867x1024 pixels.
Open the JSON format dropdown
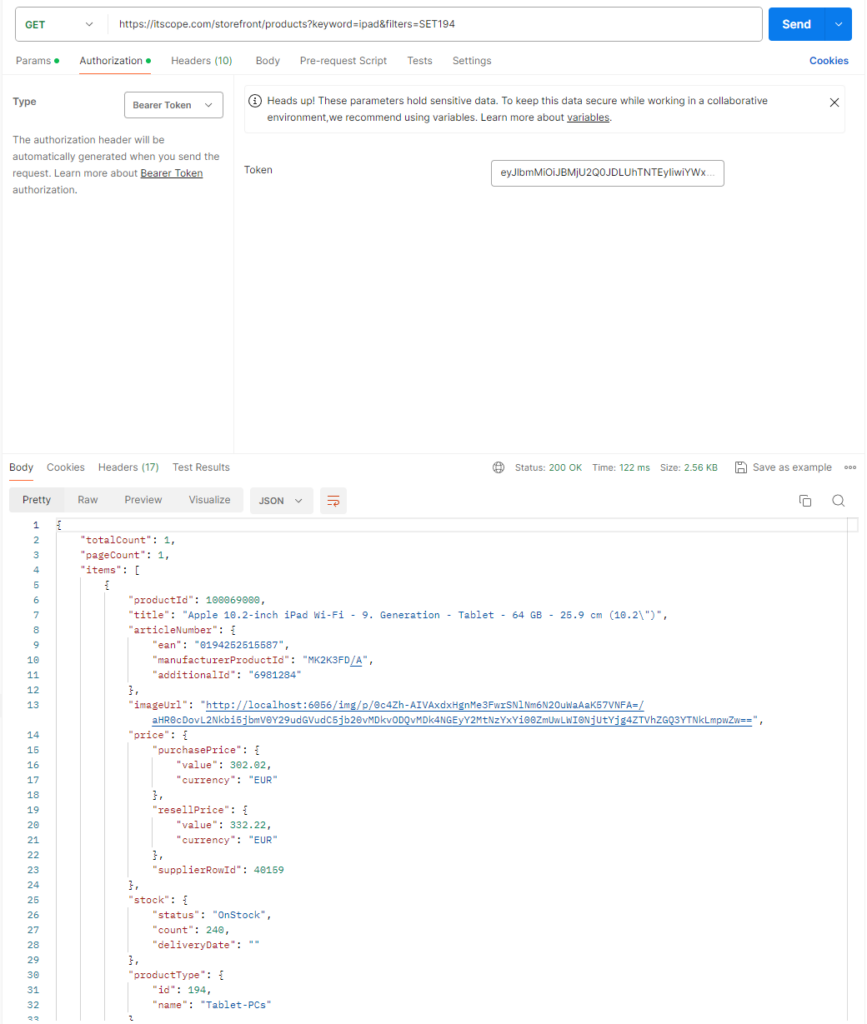(x=281, y=501)
